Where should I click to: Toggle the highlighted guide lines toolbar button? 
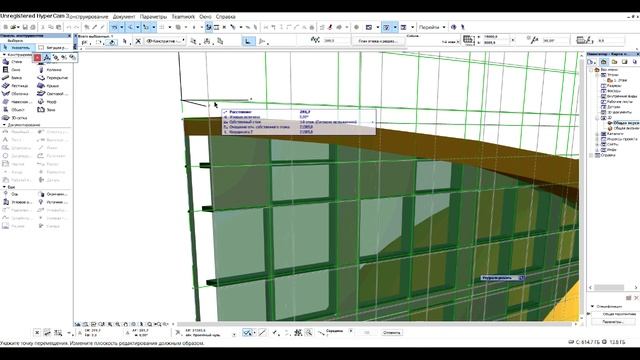point(115,27)
